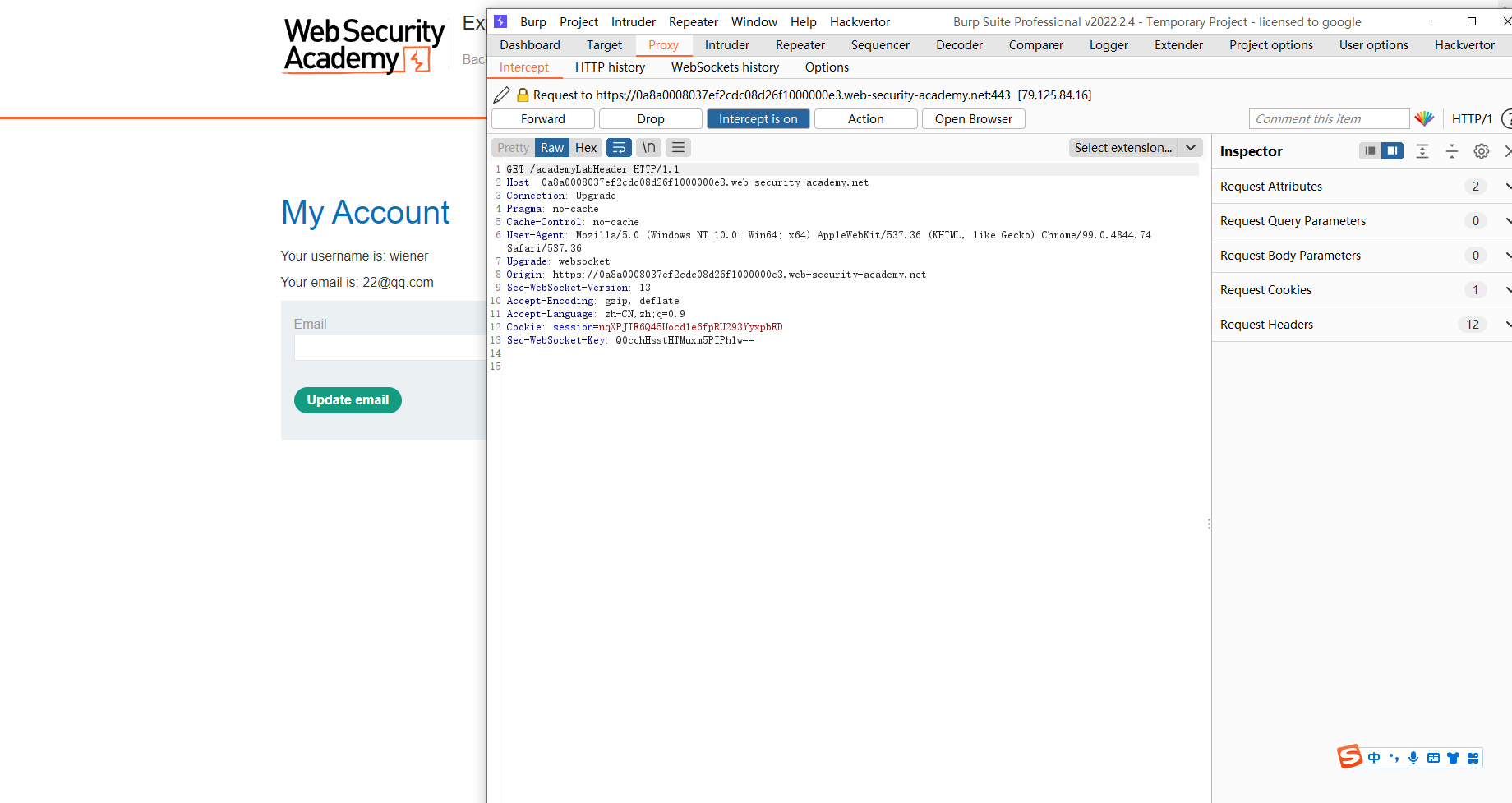Expand the Request Cookies section
This screenshot has width=1512, height=803.
(x=1362, y=290)
